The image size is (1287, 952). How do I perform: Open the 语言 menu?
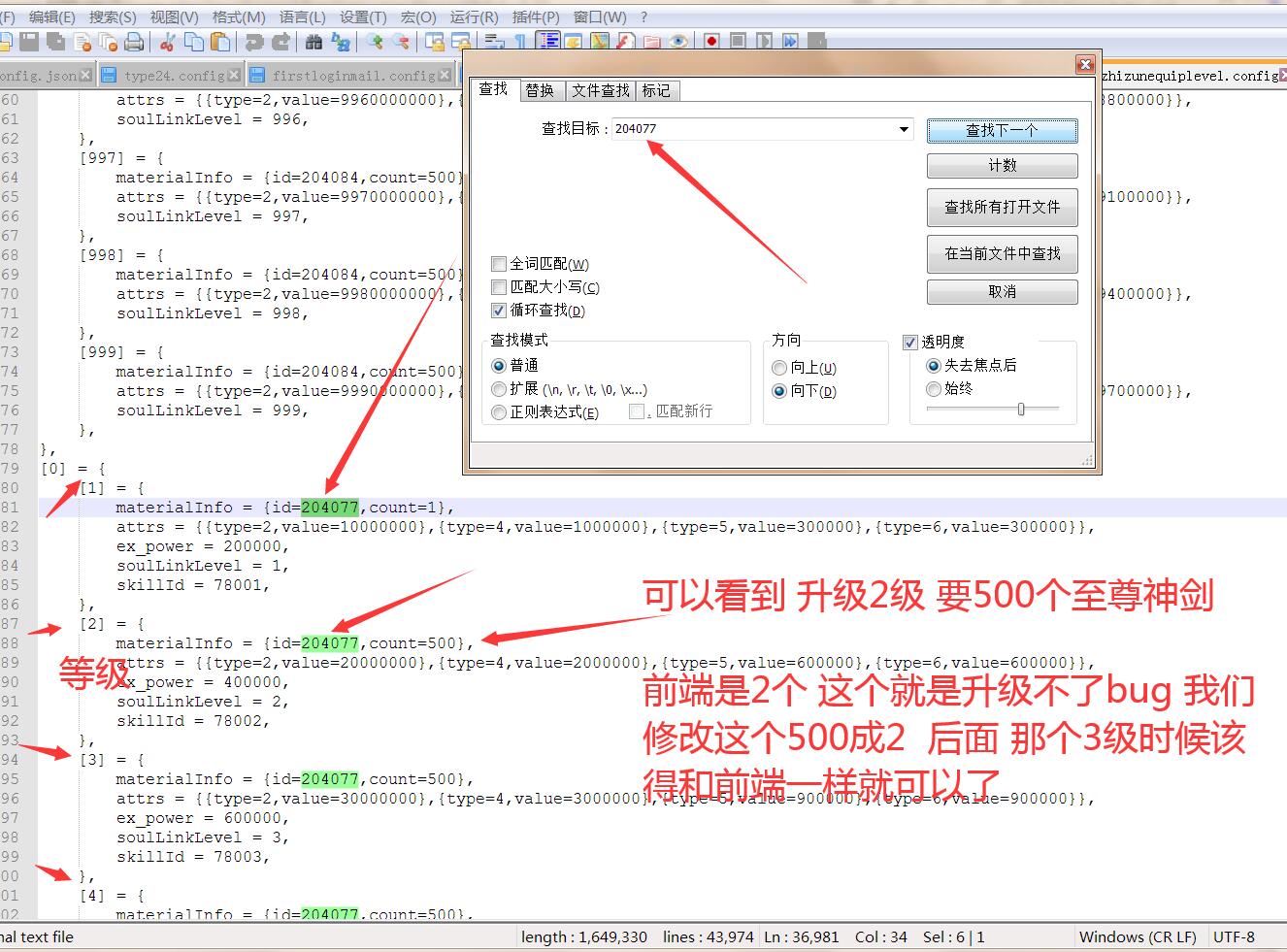tap(302, 17)
